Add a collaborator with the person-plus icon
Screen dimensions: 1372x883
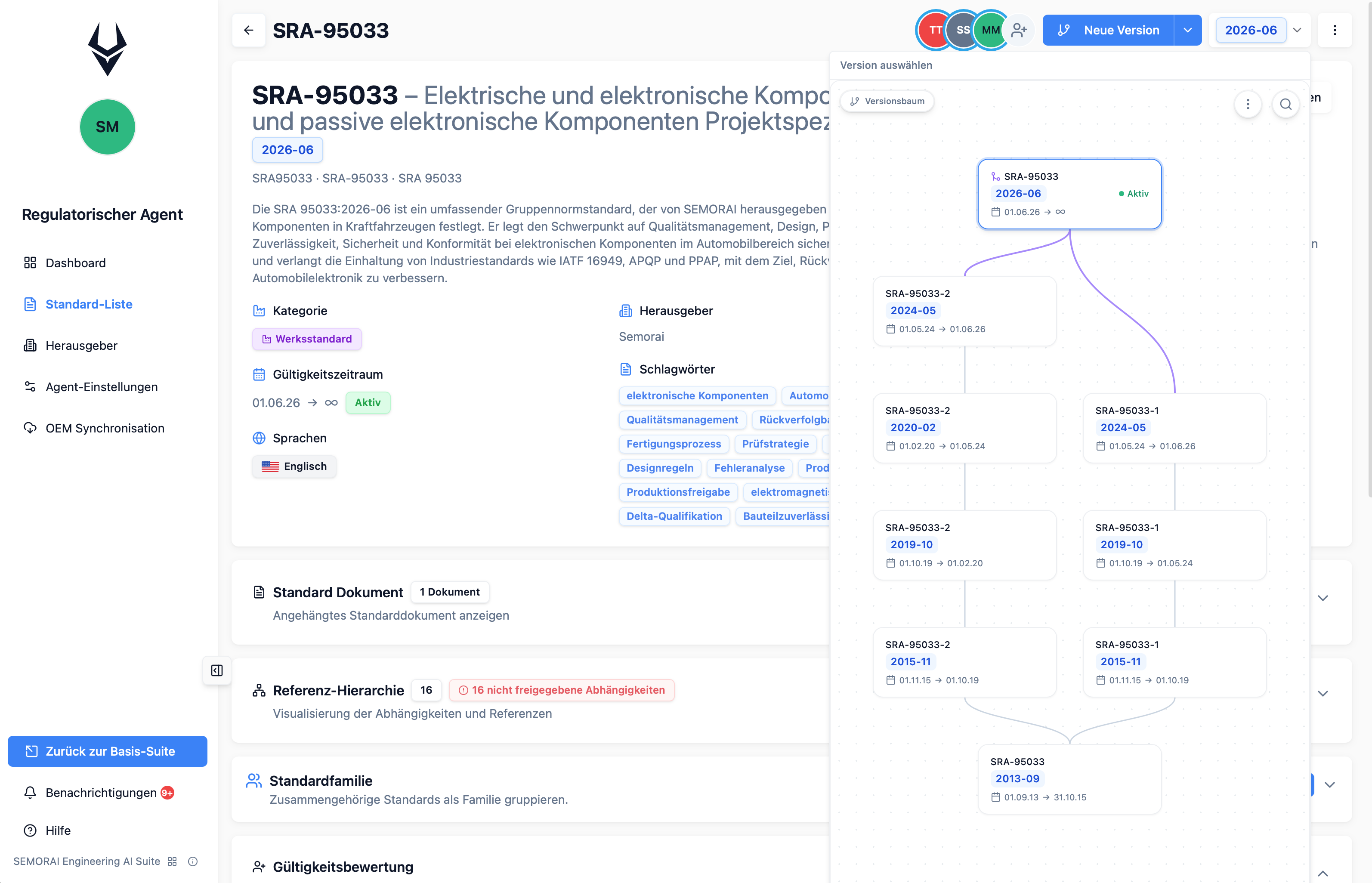(x=1019, y=30)
